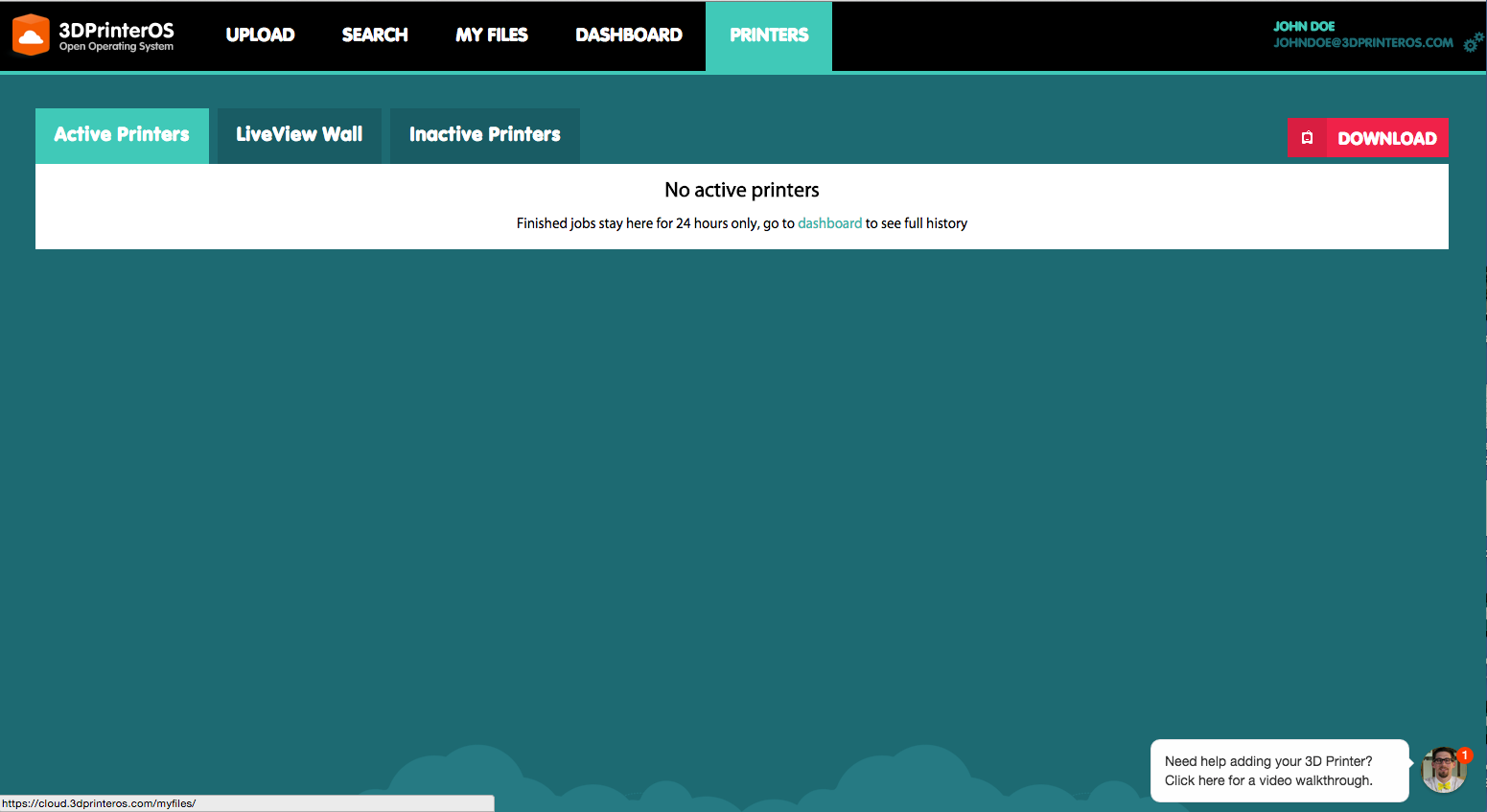Open the video walkthrough help bubble
This screenshot has width=1487, height=812.
click(x=1280, y=771)
